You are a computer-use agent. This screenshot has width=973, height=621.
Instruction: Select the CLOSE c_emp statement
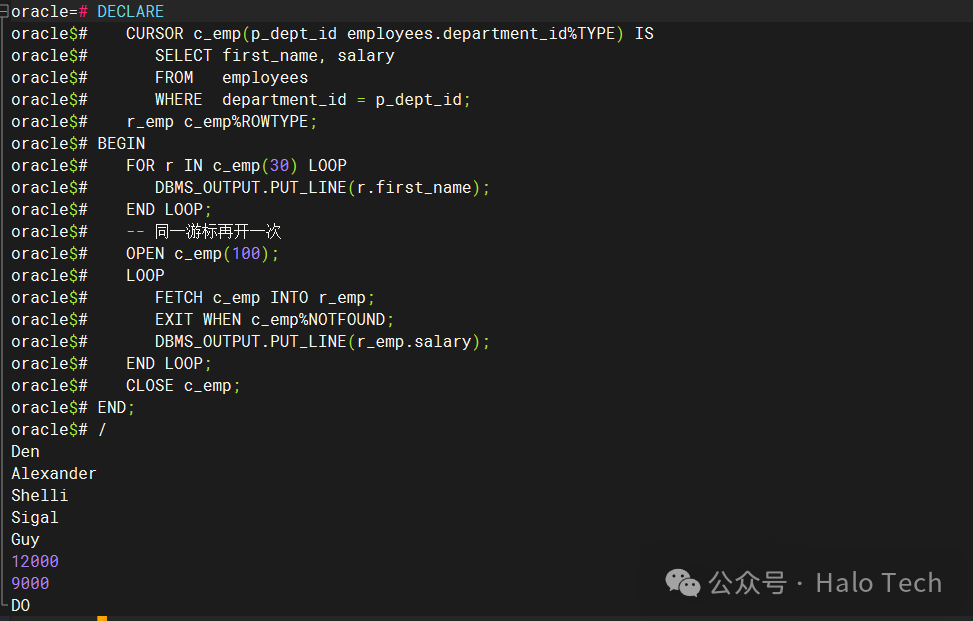coord(183,386)
